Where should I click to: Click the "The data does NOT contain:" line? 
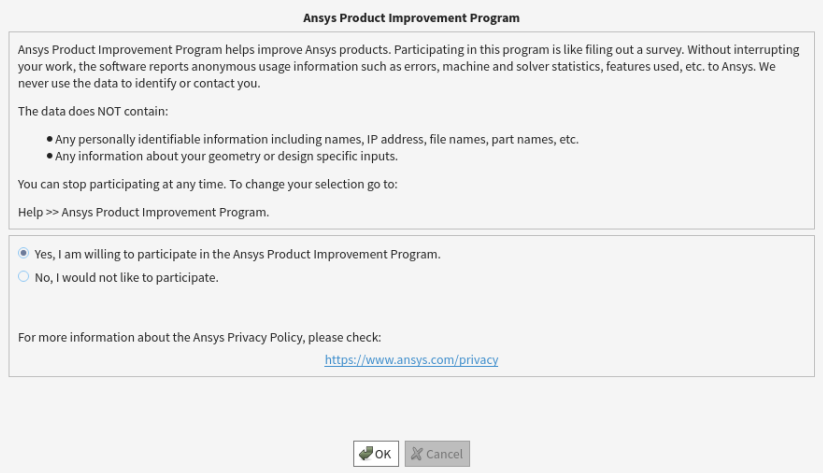point(93,111)
